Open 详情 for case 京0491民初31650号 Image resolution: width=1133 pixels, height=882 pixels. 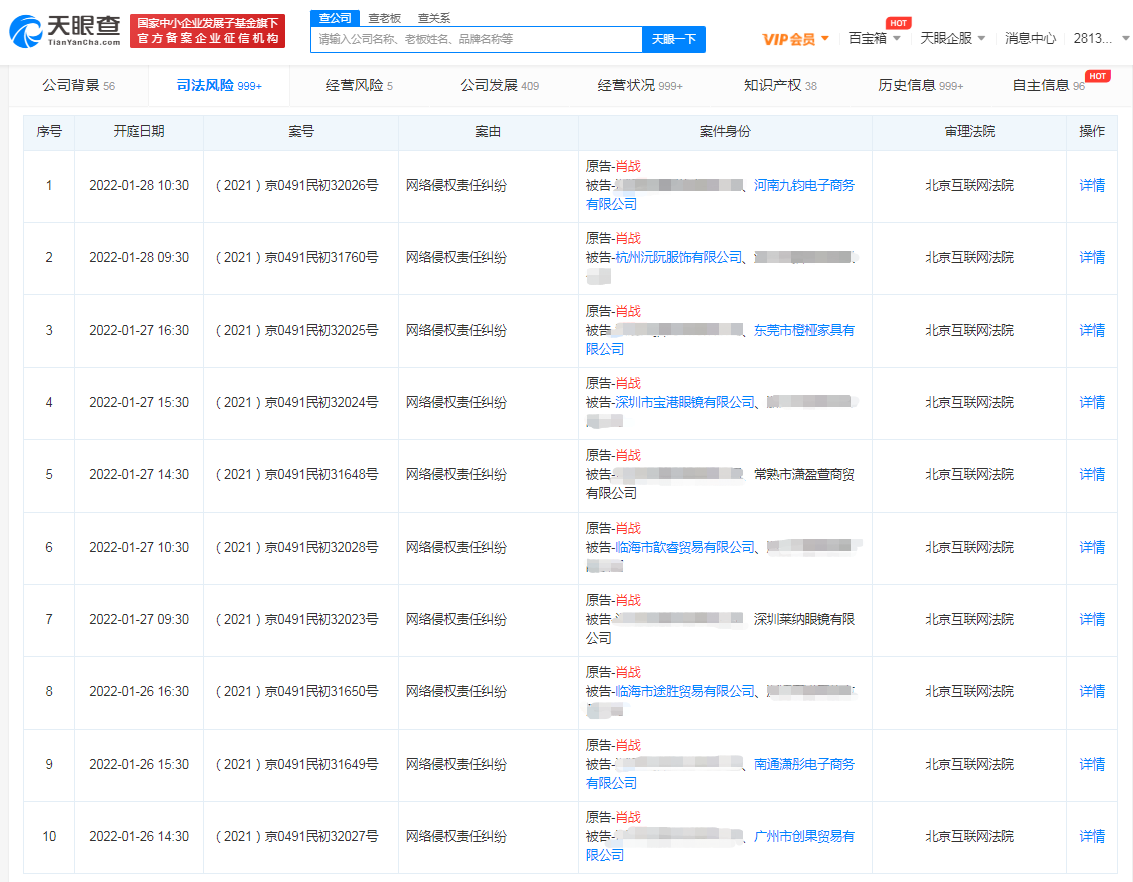(x=1092, y=691)
